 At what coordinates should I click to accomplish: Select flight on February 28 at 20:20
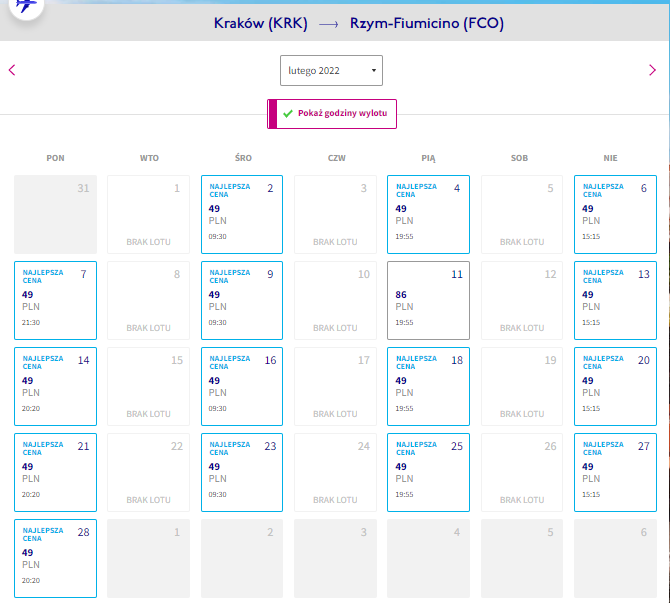(56, 558)
